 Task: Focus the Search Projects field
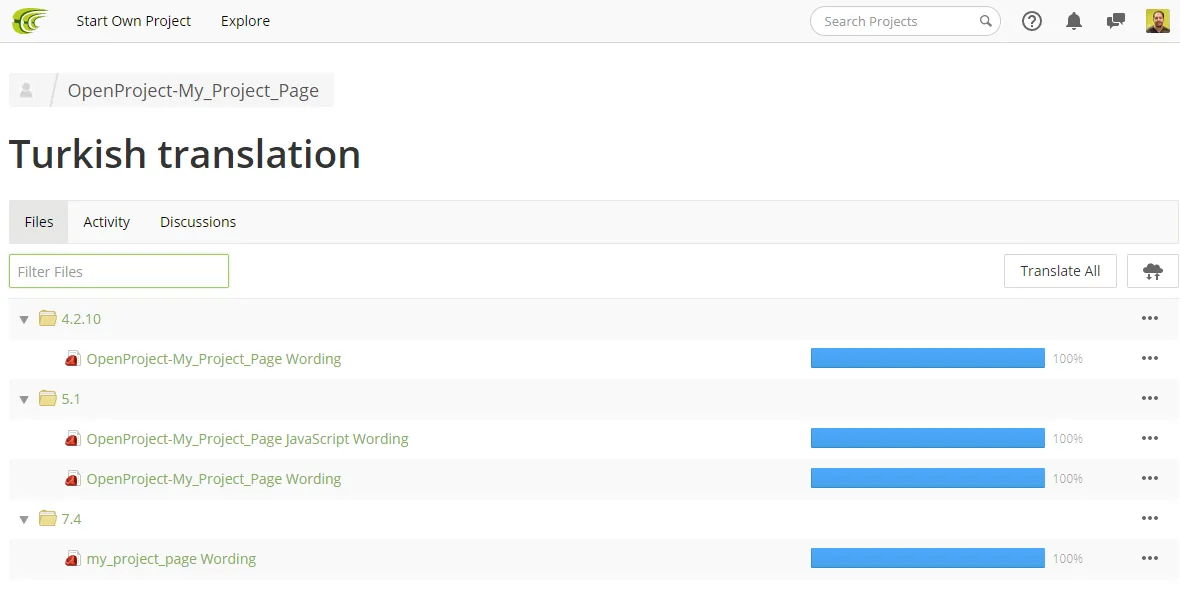pos(905,21)
